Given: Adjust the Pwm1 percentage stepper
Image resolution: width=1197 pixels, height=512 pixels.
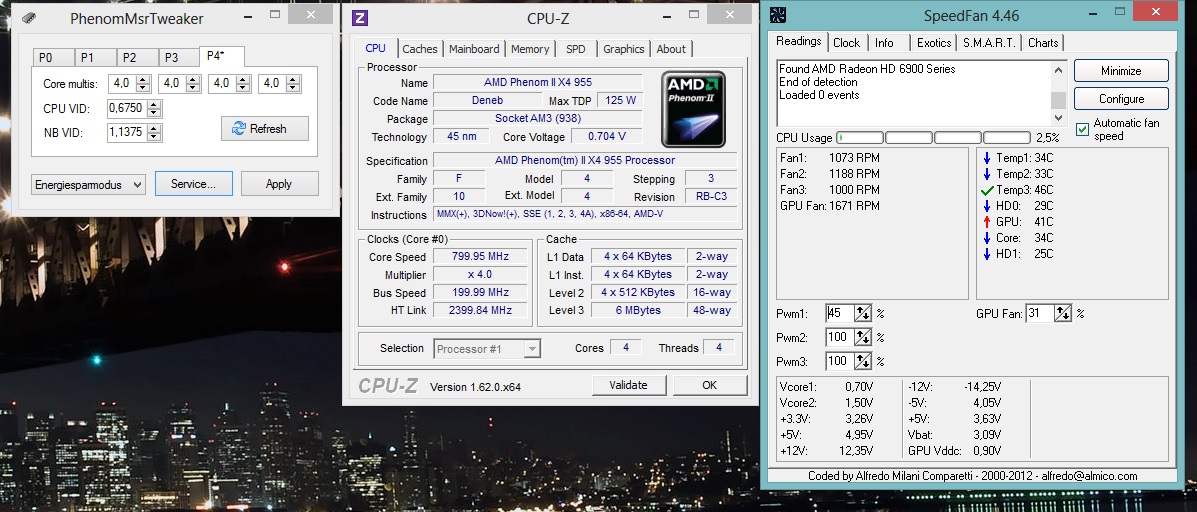Looking at the screenshot, I should (x=862, y=314).
